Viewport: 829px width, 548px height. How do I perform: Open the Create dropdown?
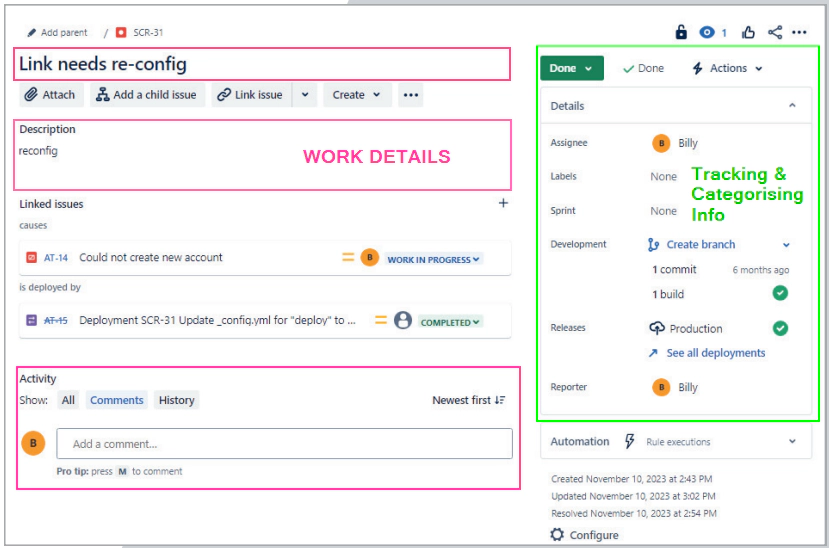357,95
